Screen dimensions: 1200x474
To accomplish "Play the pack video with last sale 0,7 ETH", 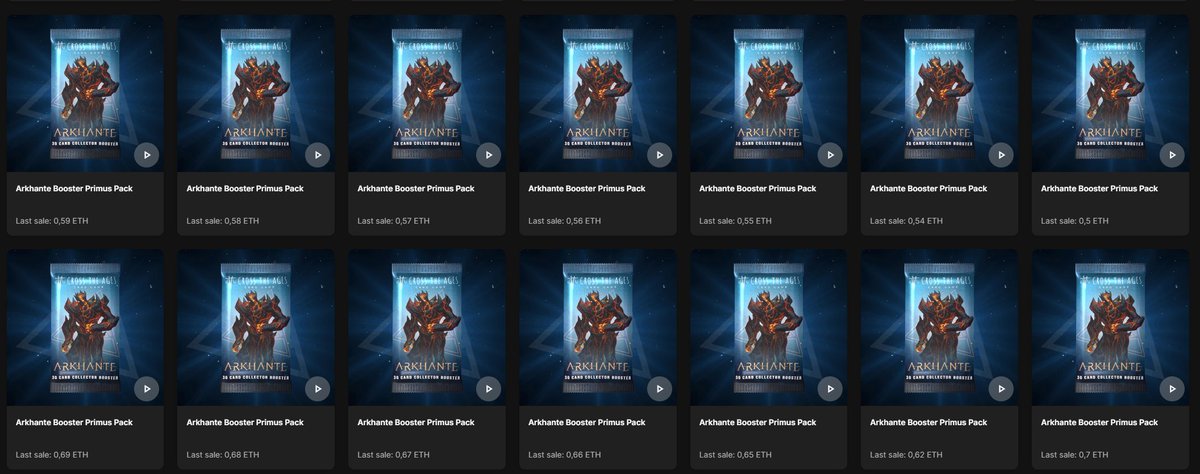I will pyautogui.click(x=1171, y=389).
